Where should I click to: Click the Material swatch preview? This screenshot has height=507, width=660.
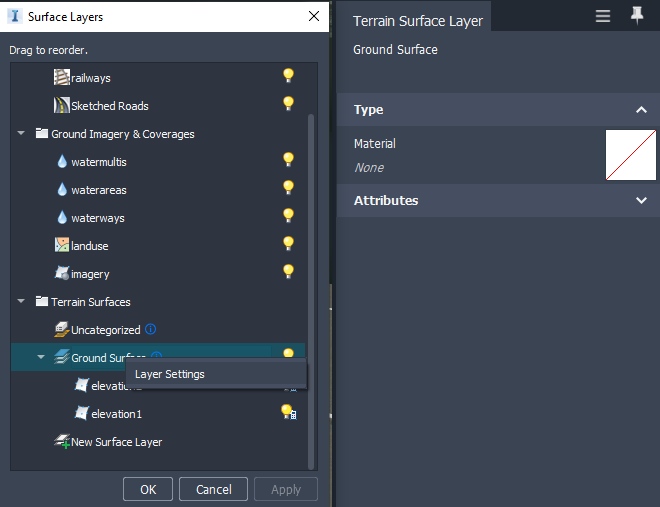[x=630, y=155]
